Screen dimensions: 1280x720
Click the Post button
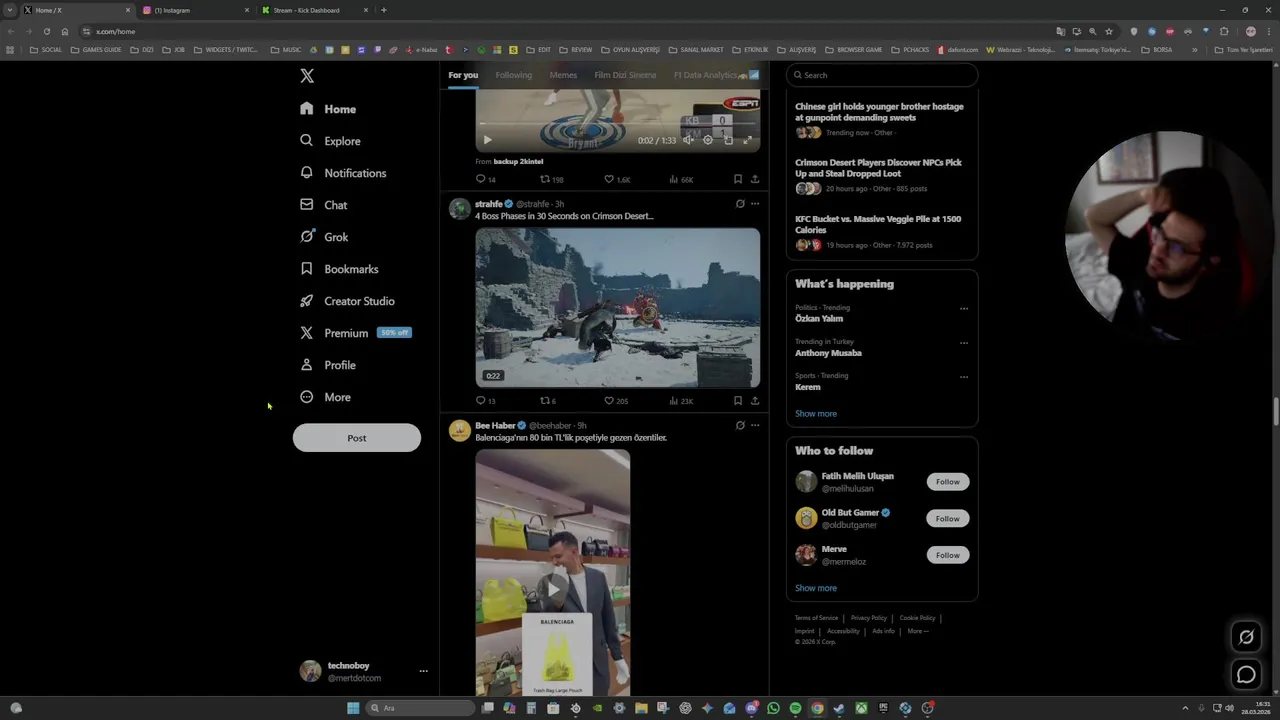coord(357,438)
